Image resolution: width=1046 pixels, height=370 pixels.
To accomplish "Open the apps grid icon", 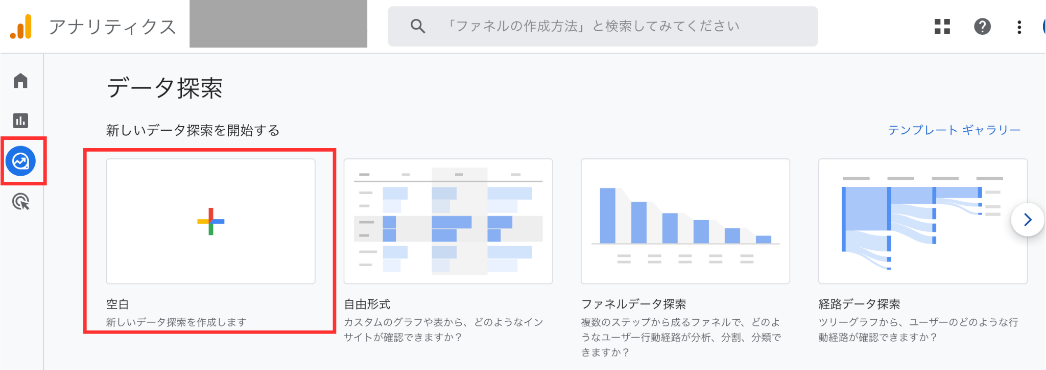I will click(x=943, y=27).
